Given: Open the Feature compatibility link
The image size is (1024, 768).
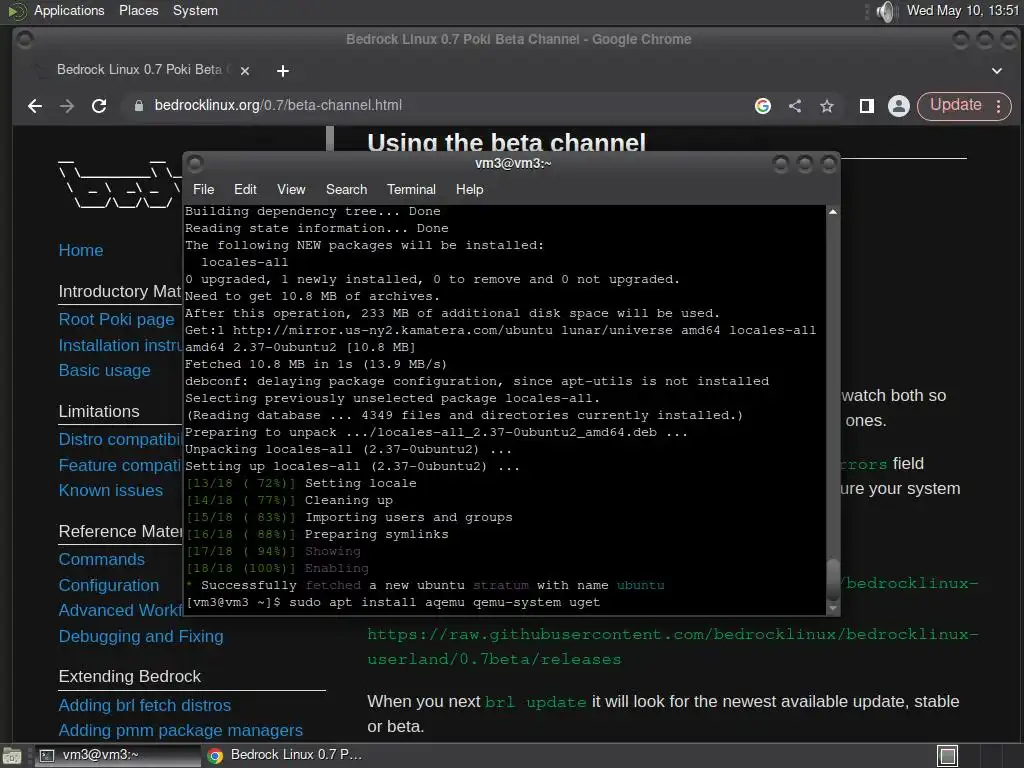Looking at the screenshot, I should tap(120, 465).
